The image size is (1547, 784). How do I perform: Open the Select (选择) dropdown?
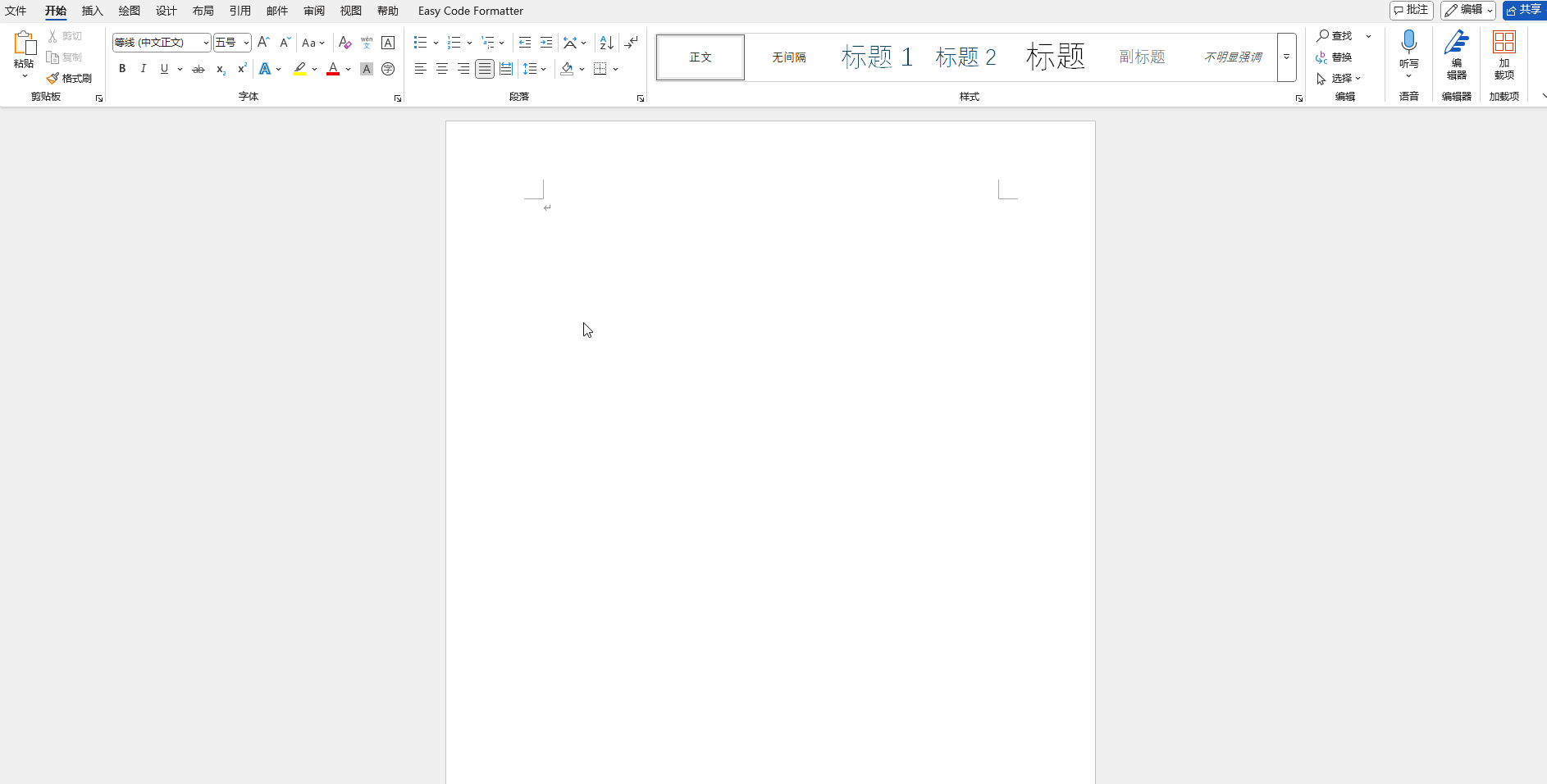1339,79
